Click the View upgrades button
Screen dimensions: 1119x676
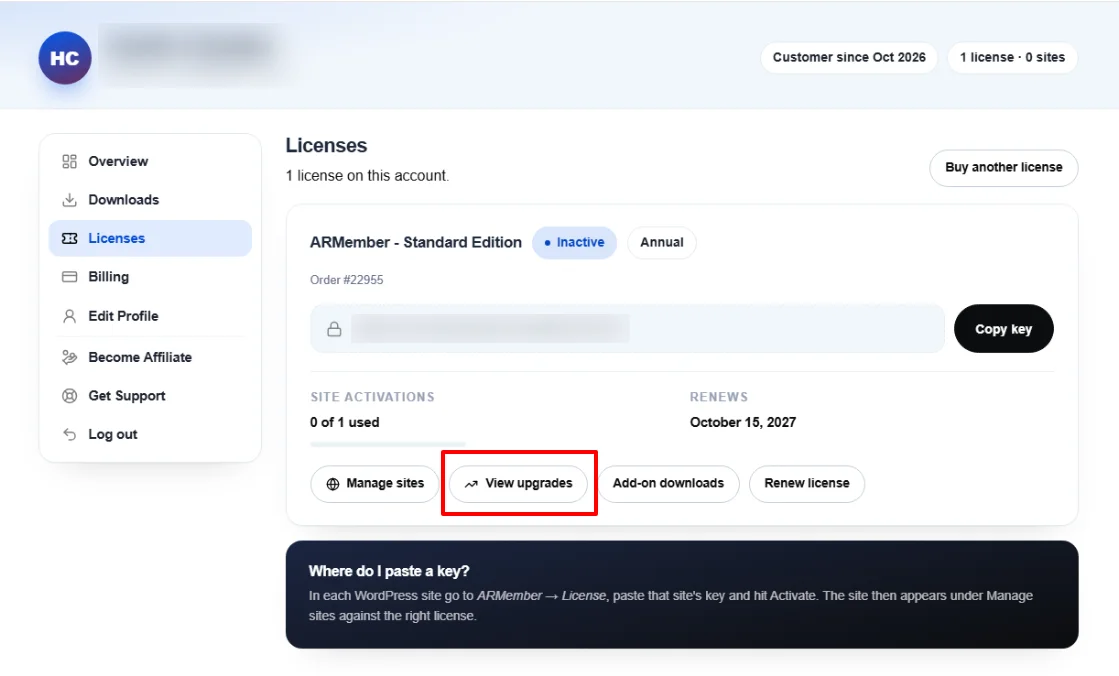click(519, 484)
